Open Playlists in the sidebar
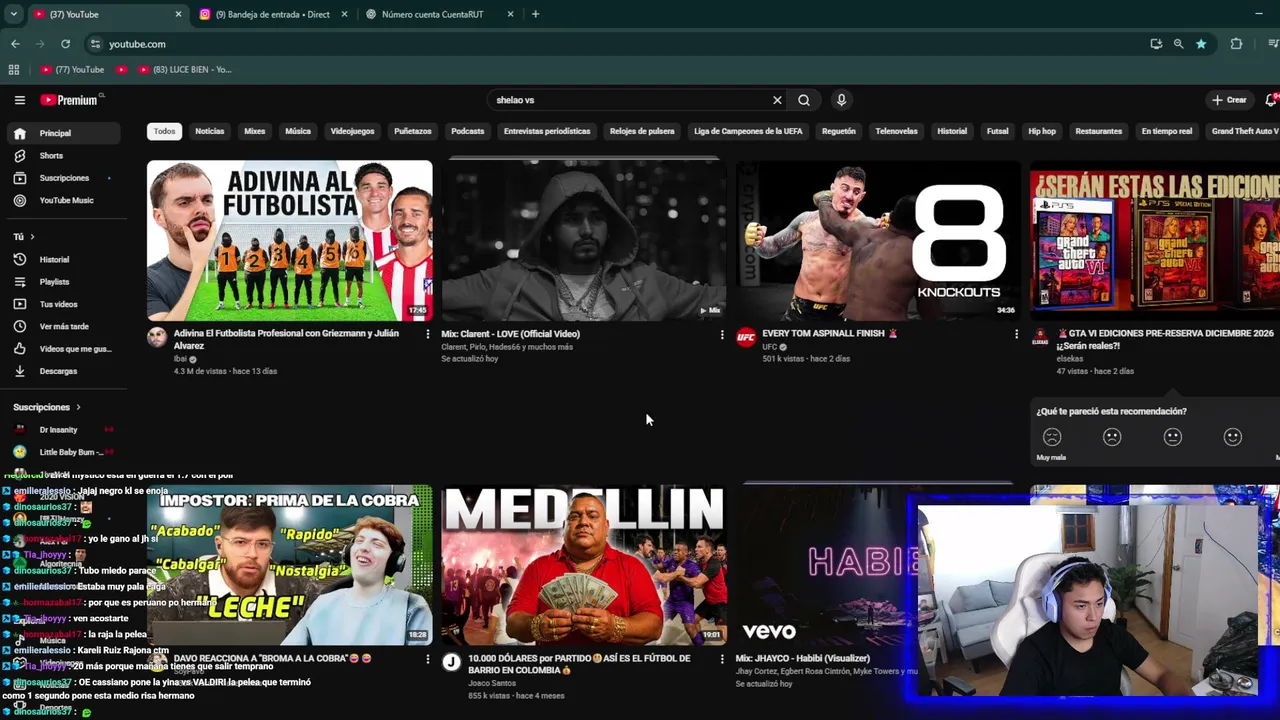 tap(63, 282)
